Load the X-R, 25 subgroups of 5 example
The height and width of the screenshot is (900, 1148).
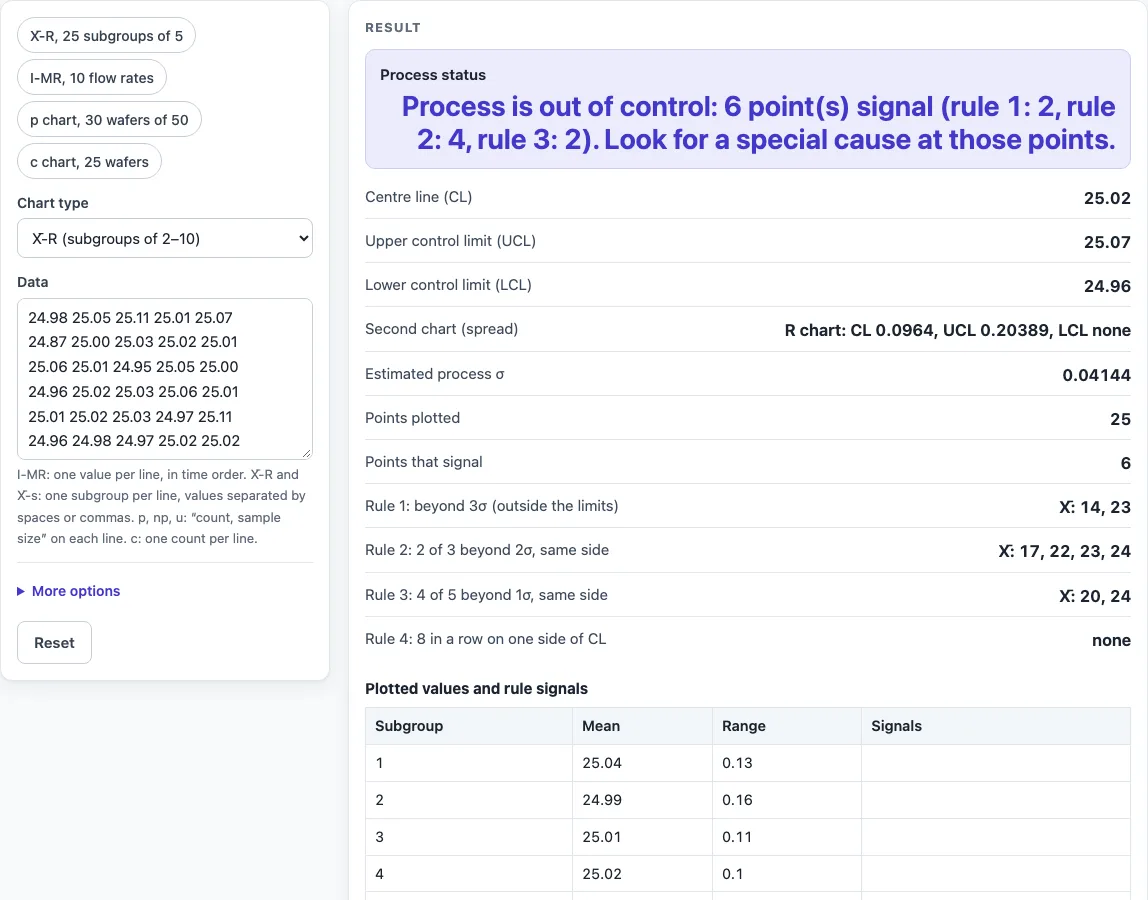click(106, 36)
